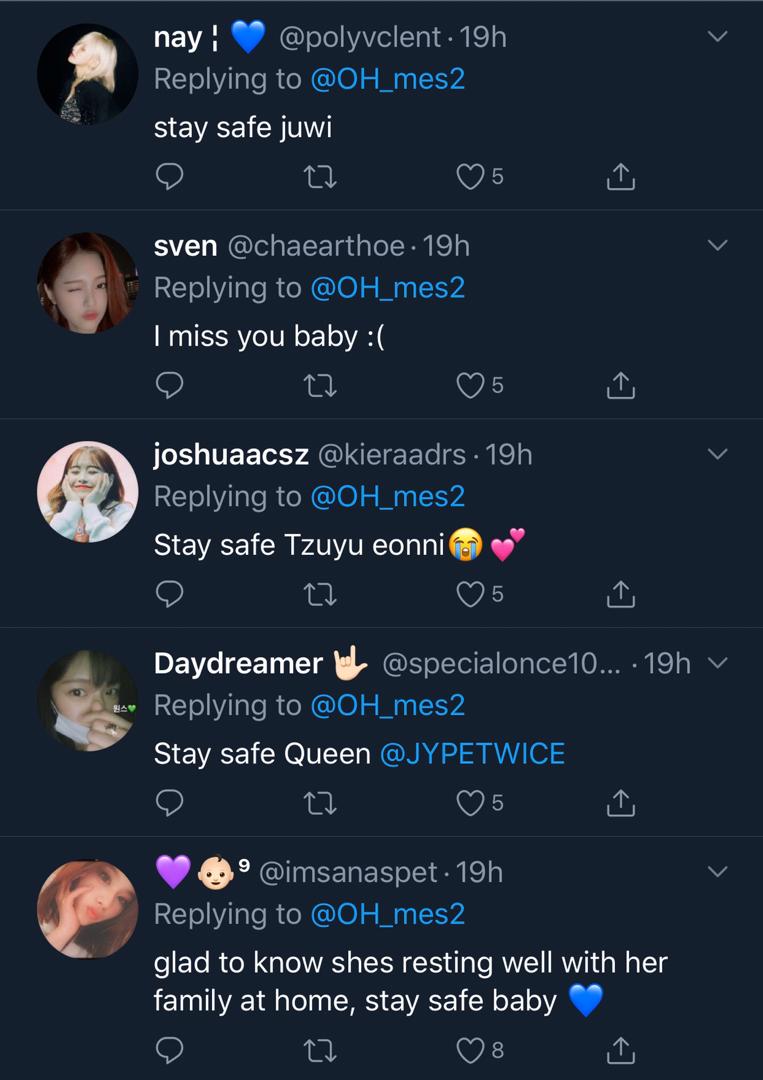763x1080 pixels.
Task: Tap sven's red-haired profile picture
Action: (87, 283)
